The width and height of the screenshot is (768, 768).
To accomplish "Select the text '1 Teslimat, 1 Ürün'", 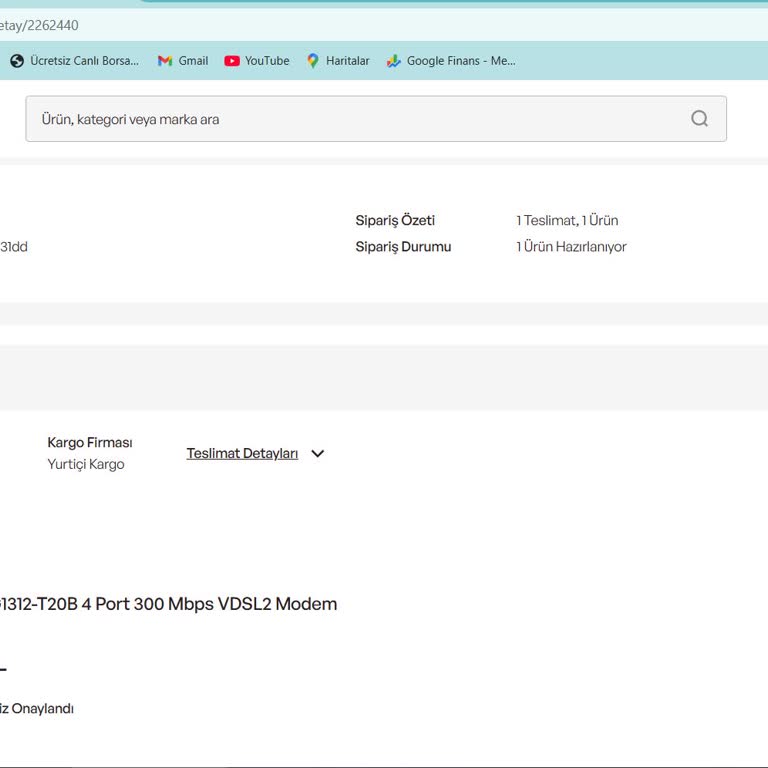I will click(x=567, y=220).
